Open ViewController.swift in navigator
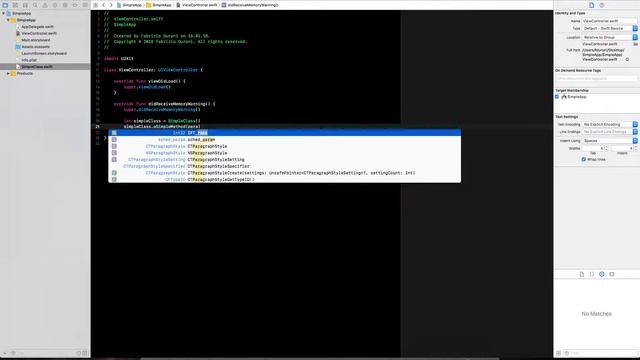The width and height of the screenshot is (640, 360). [39, 33]
